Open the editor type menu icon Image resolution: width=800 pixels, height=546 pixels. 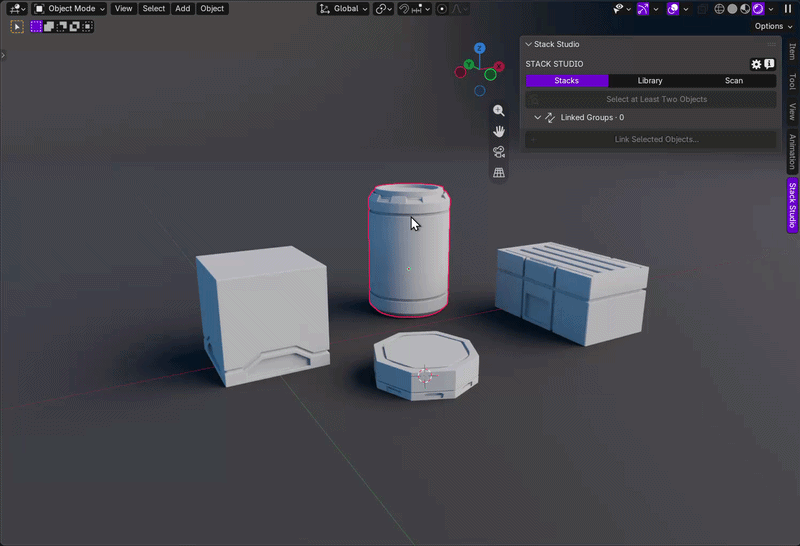(x=17, y=9)
